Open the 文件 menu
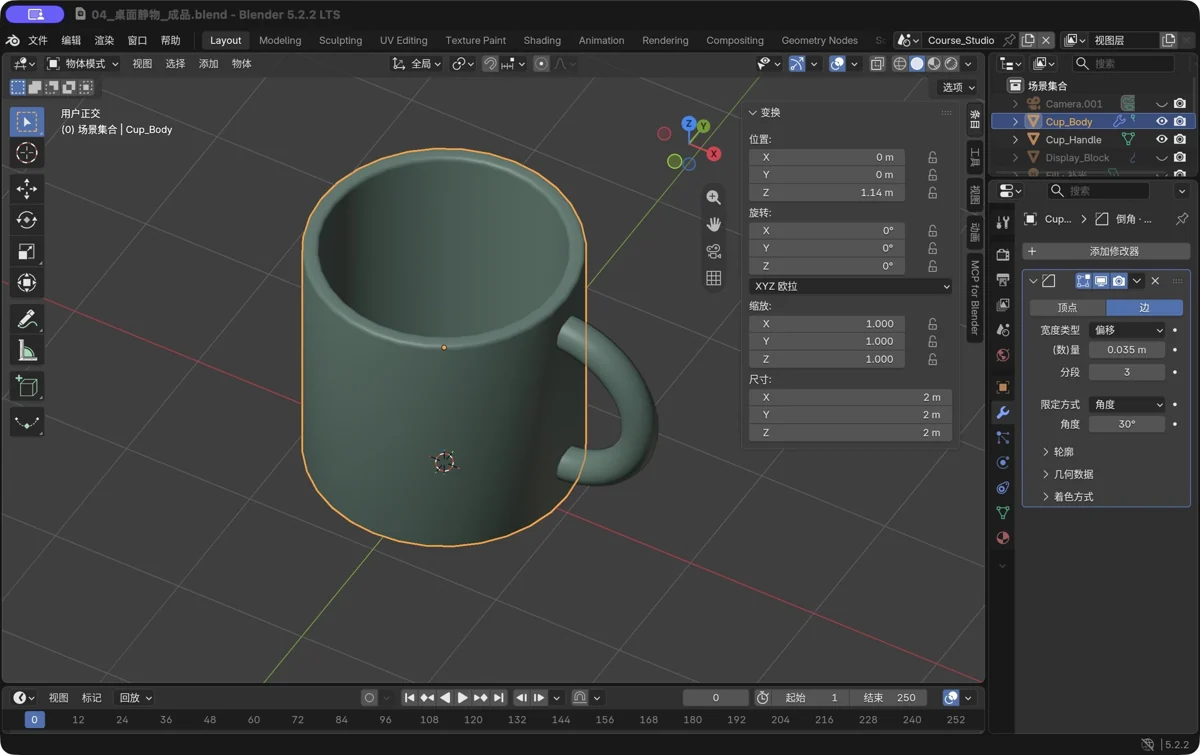Image resolution: width=1200 pixels, height=755 pixels. pyautogui.click(x=38, y=41)
